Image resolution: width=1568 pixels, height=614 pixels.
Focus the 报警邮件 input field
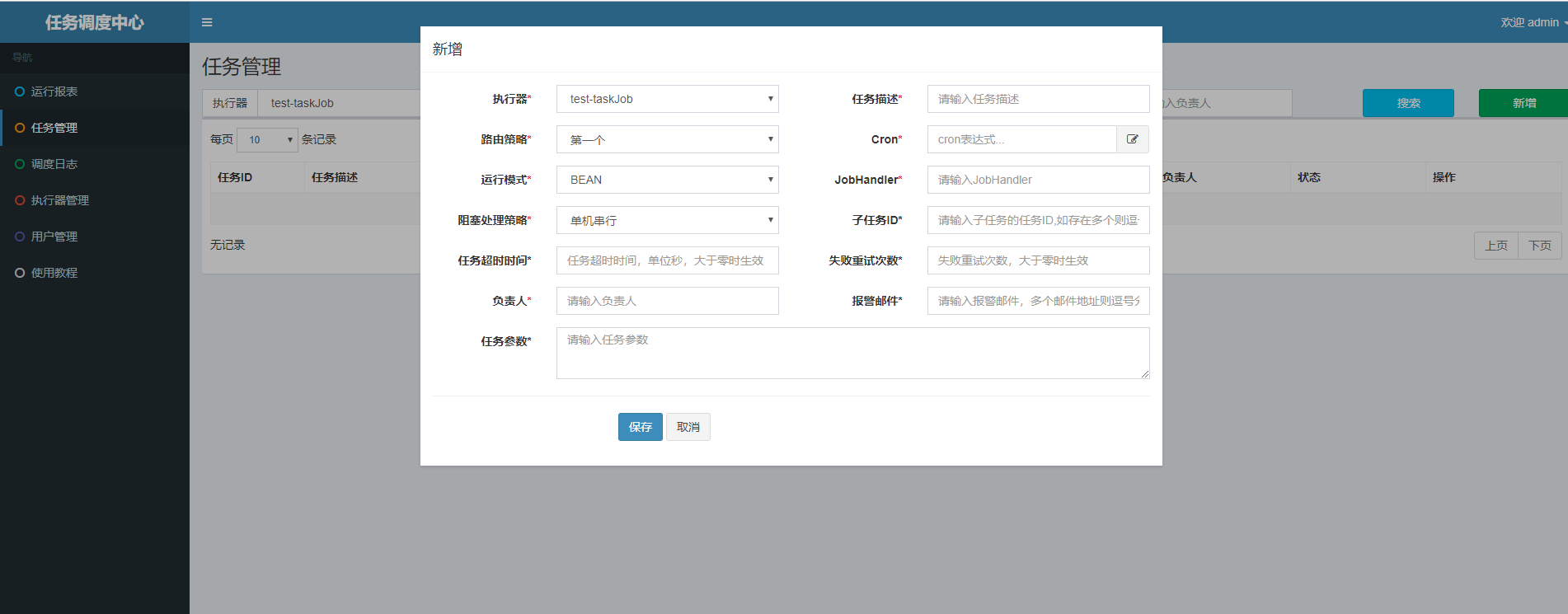[x=1039, y=301]
